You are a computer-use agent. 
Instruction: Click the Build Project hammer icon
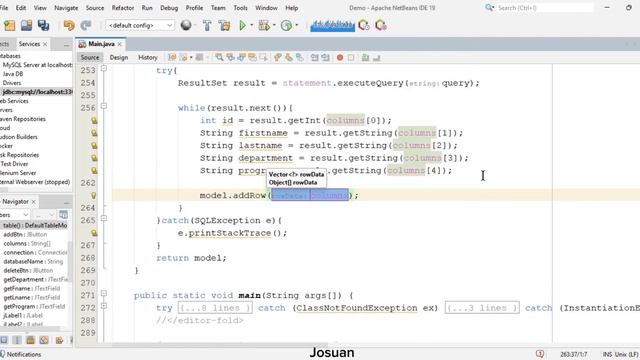207,25
